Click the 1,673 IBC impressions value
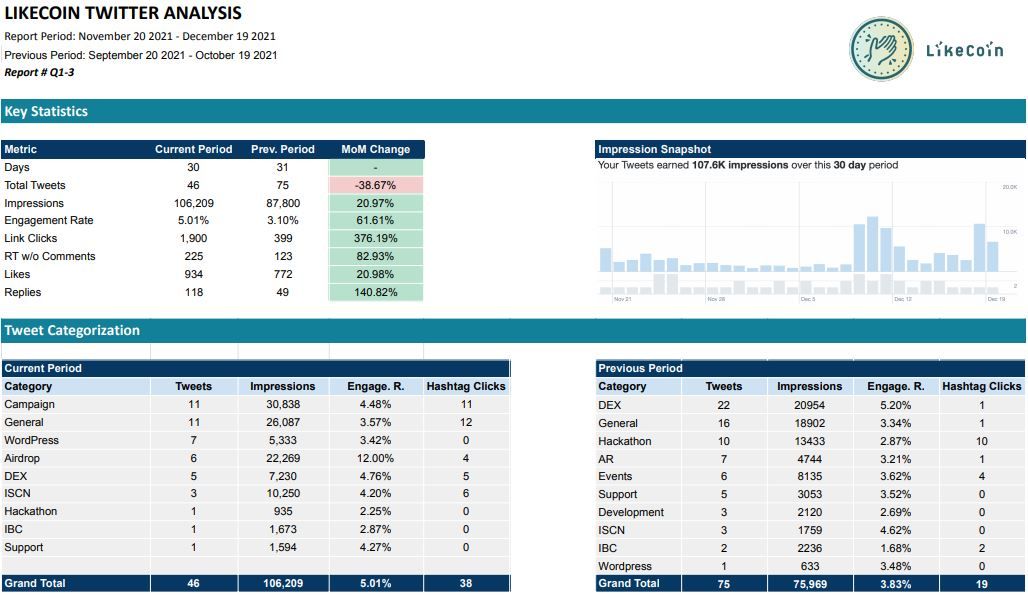Viewport: 1028px width, 598px height. pos(283,529)
